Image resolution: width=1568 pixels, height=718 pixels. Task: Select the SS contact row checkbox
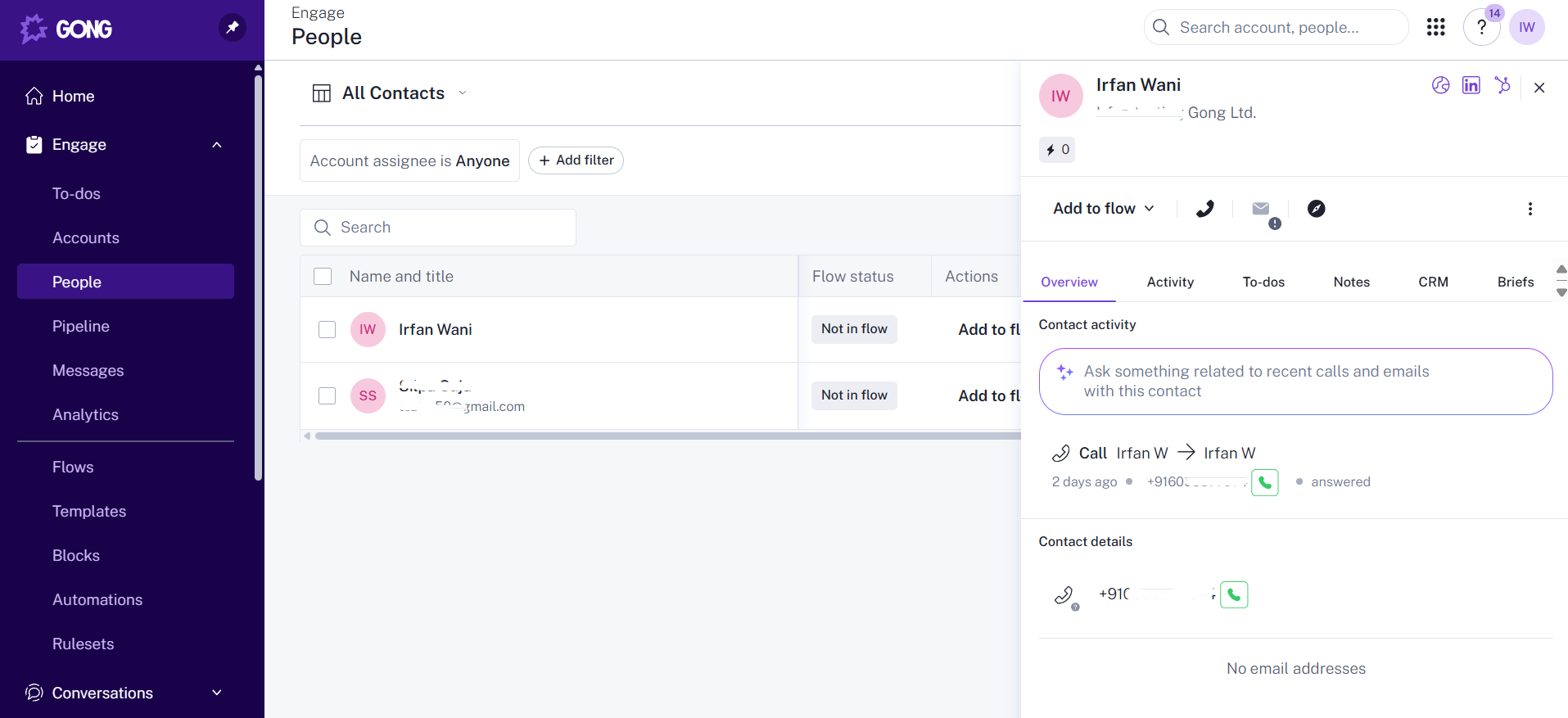[x=327, y=395]
